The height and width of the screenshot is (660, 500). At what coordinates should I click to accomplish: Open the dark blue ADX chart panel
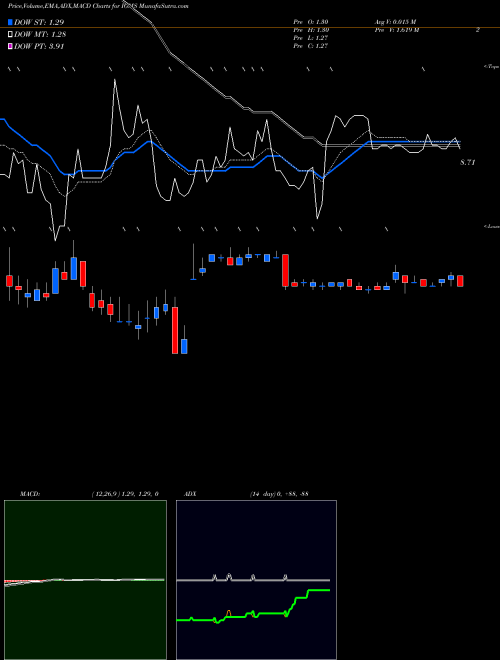[x=256, y=580]
